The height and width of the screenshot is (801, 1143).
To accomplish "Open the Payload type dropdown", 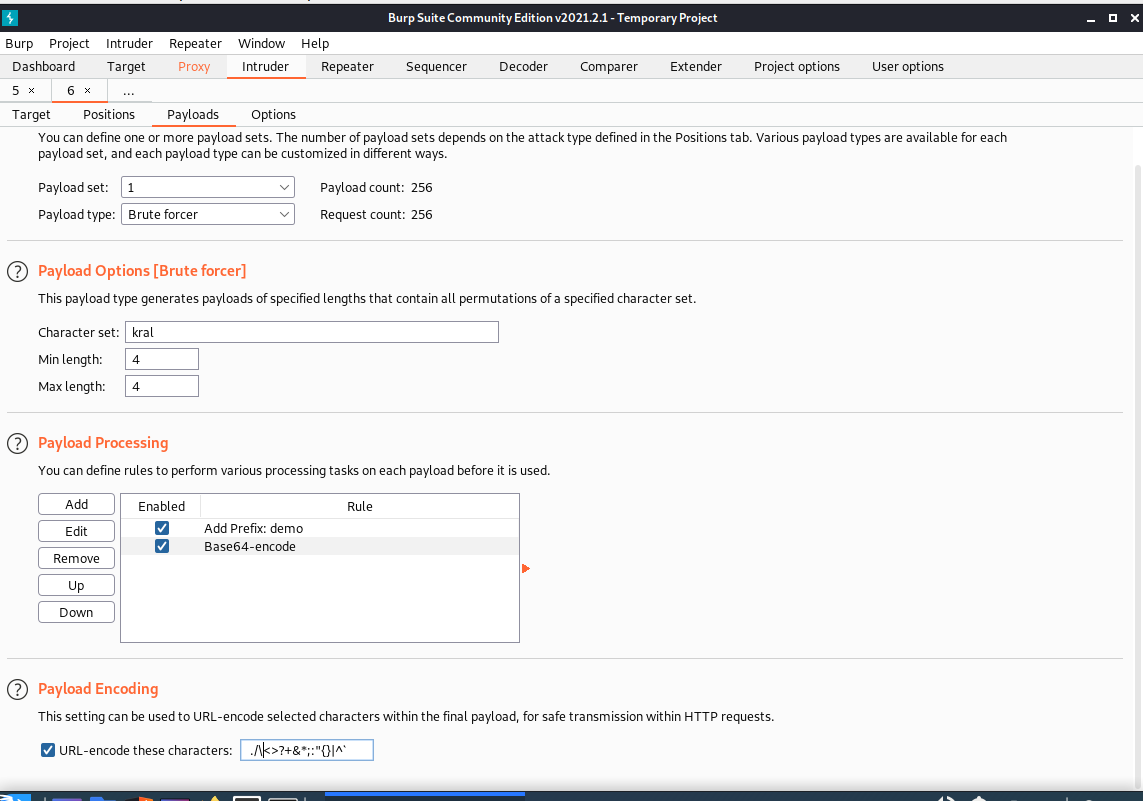I will (x=208, y=214).
